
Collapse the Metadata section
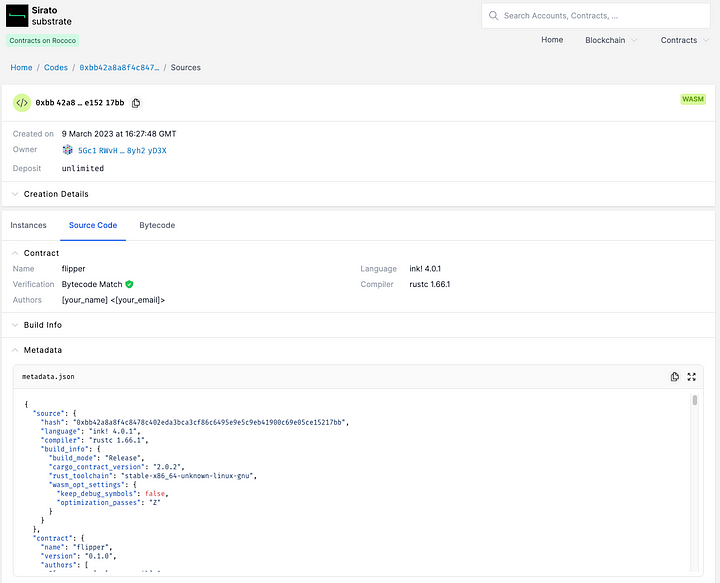(x=16, y=350)
